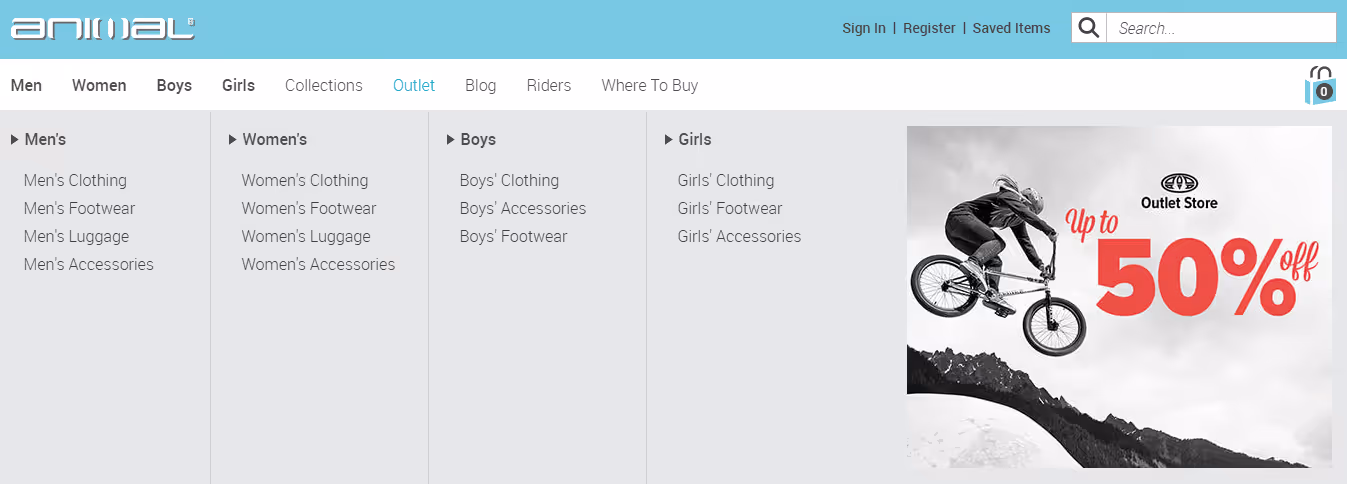The image size is (1347, 484).
Task: Open the Outlet menu tab
Action: [414, 85]
